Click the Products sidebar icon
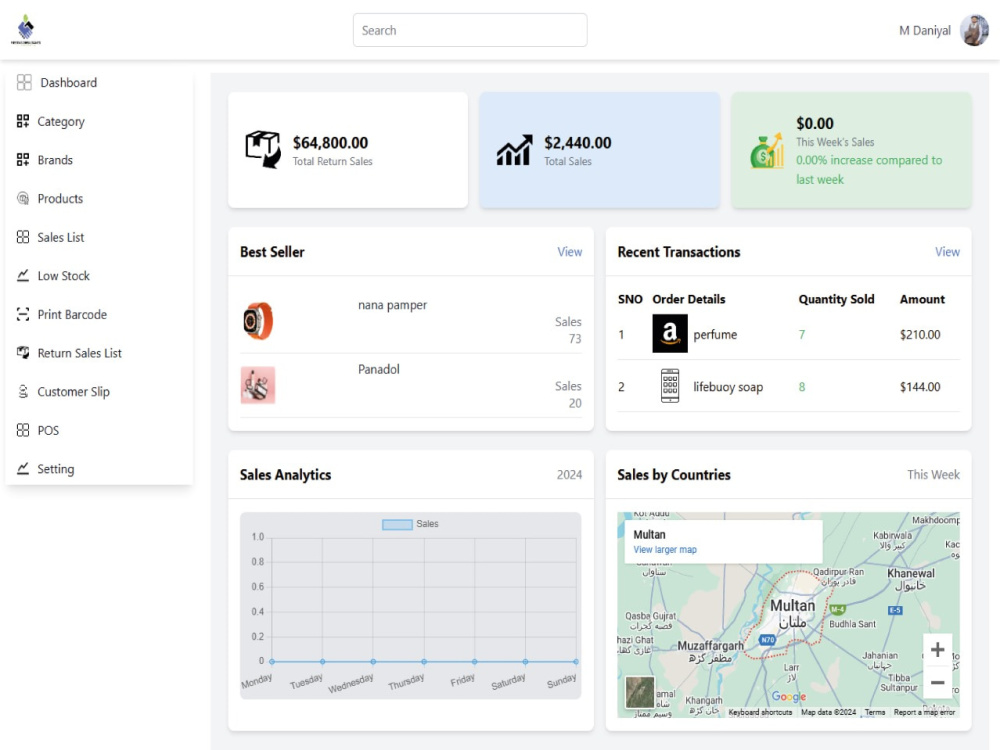Image resolution: width=1000 pixels, height=750 pixels. coord(23,198)
